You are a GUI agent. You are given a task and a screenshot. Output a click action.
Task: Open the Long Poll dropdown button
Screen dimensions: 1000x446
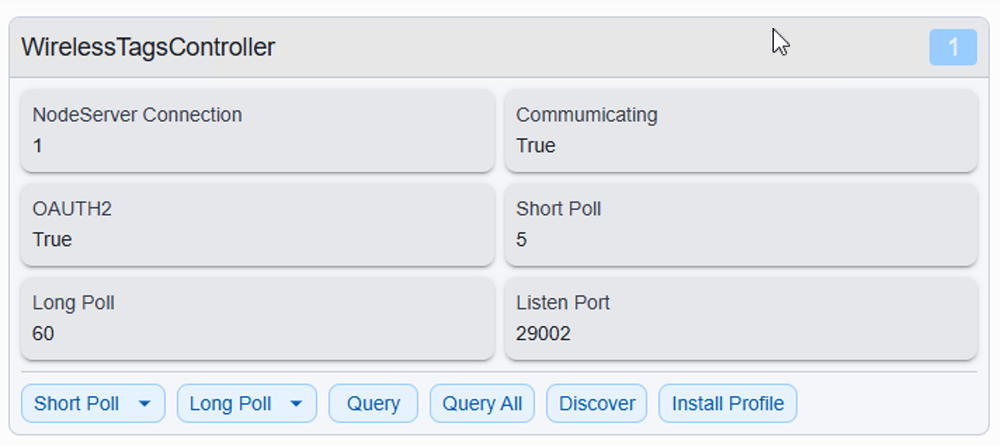pos(247,403)
